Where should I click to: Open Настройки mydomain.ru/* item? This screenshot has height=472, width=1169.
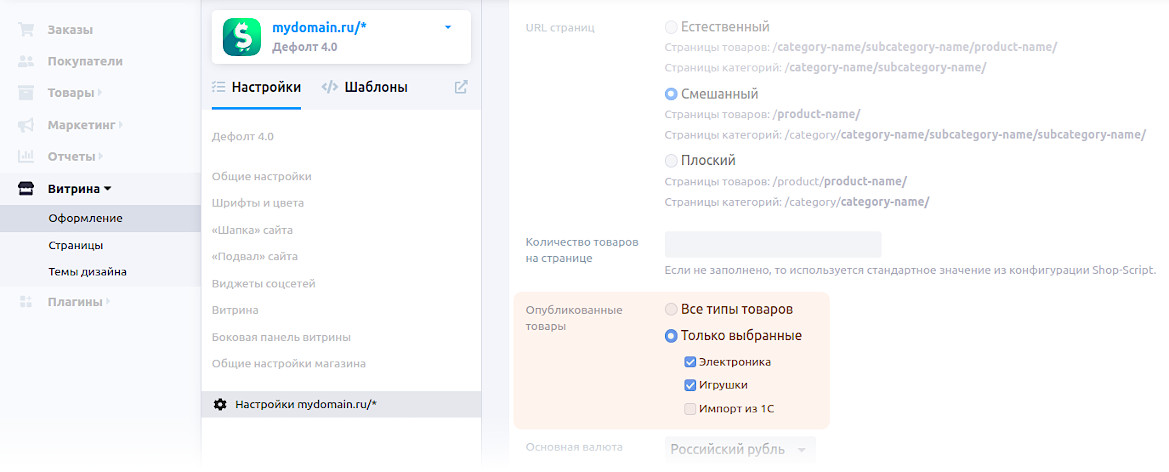341,404
